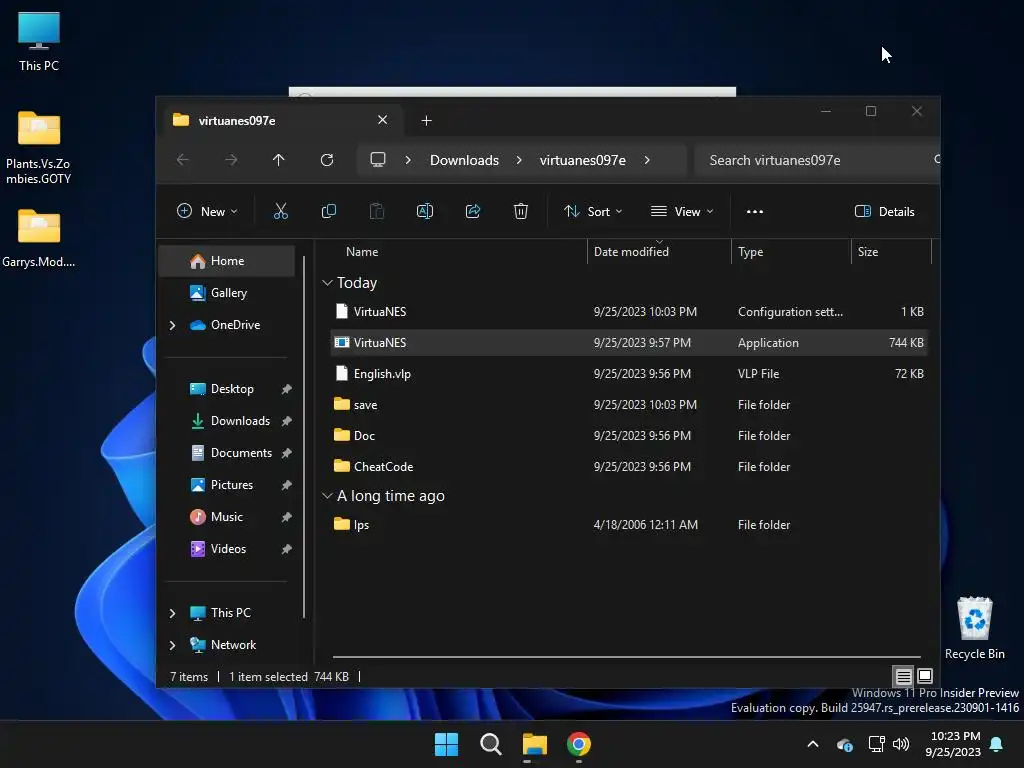The height and width of the screenshot is (768, 1024).
Task: Select the CheatCode folder
Action: point(629,467)
